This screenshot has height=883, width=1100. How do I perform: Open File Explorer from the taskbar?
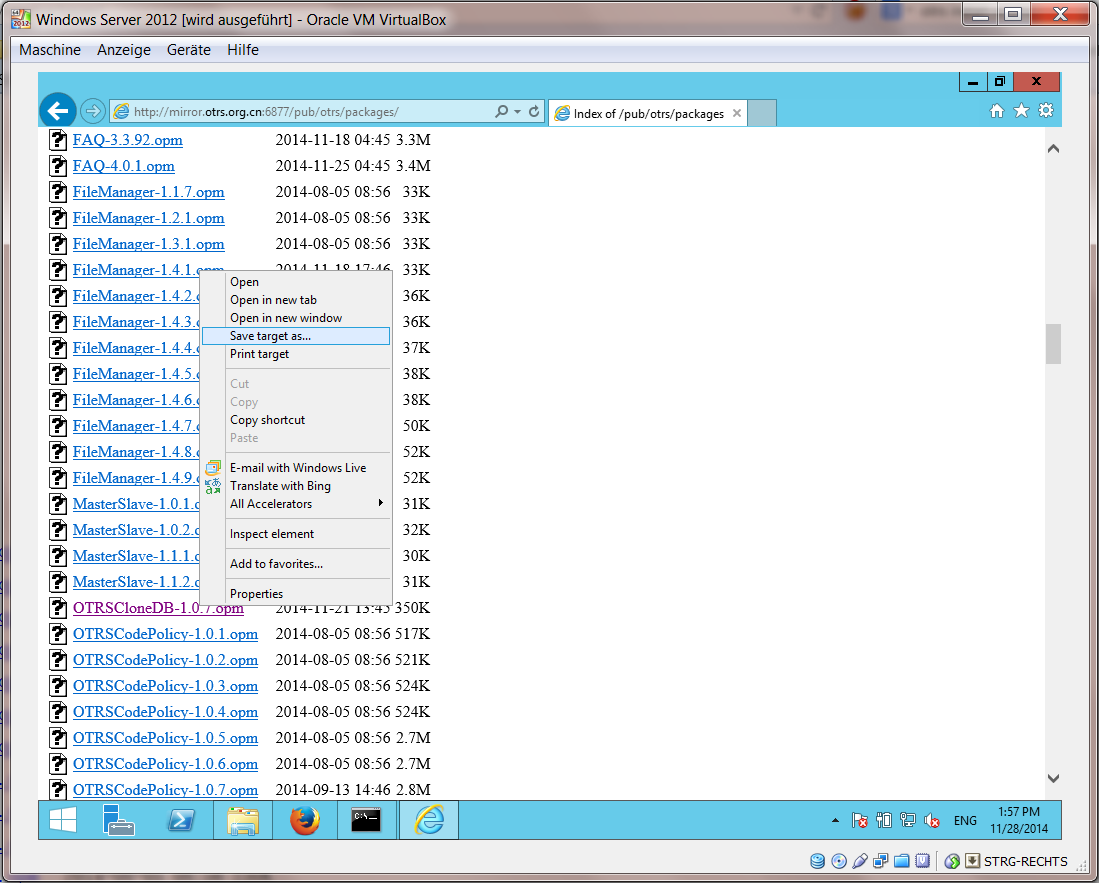[243, 819]
